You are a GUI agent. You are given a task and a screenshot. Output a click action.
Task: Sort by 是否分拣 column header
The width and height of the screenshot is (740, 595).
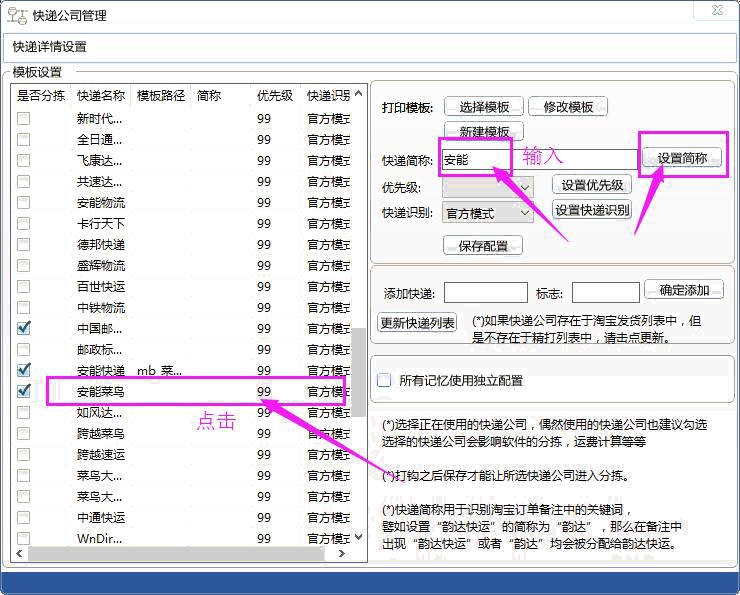click(x=41, y=96)
